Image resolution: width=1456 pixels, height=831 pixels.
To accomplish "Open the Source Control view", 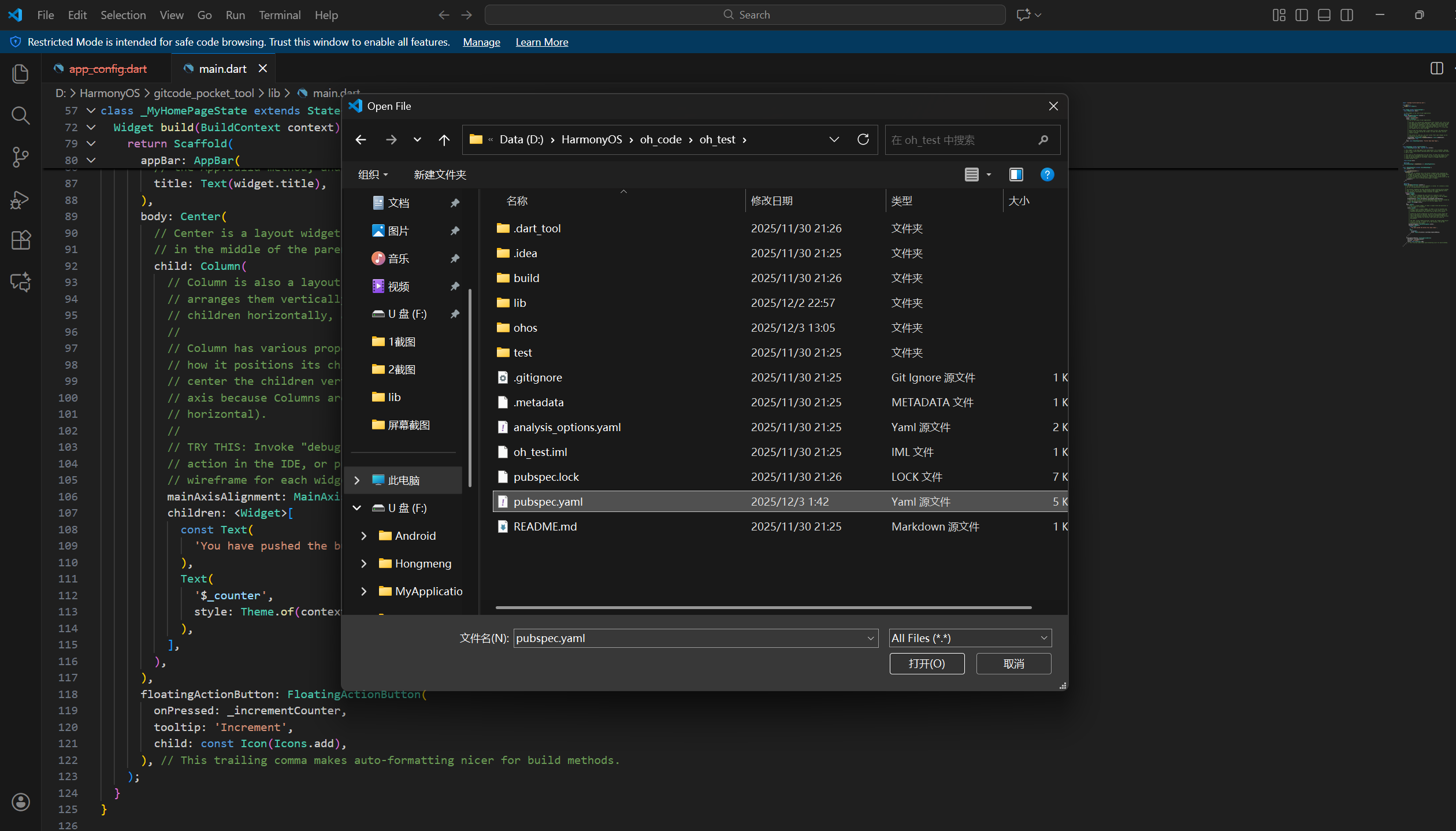I will click(x=20, y=157).
